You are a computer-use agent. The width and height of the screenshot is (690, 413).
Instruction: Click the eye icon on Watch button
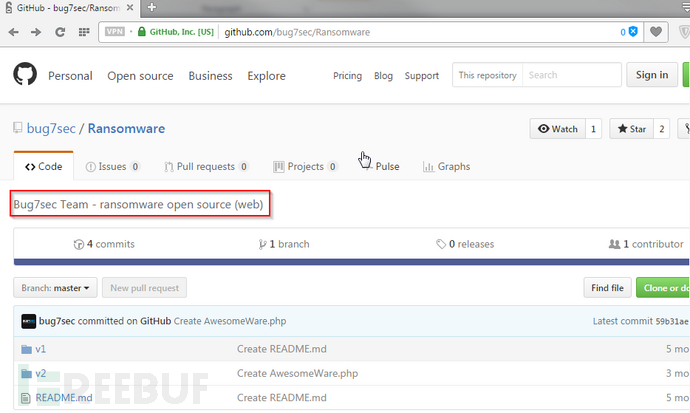click(543, 128)
